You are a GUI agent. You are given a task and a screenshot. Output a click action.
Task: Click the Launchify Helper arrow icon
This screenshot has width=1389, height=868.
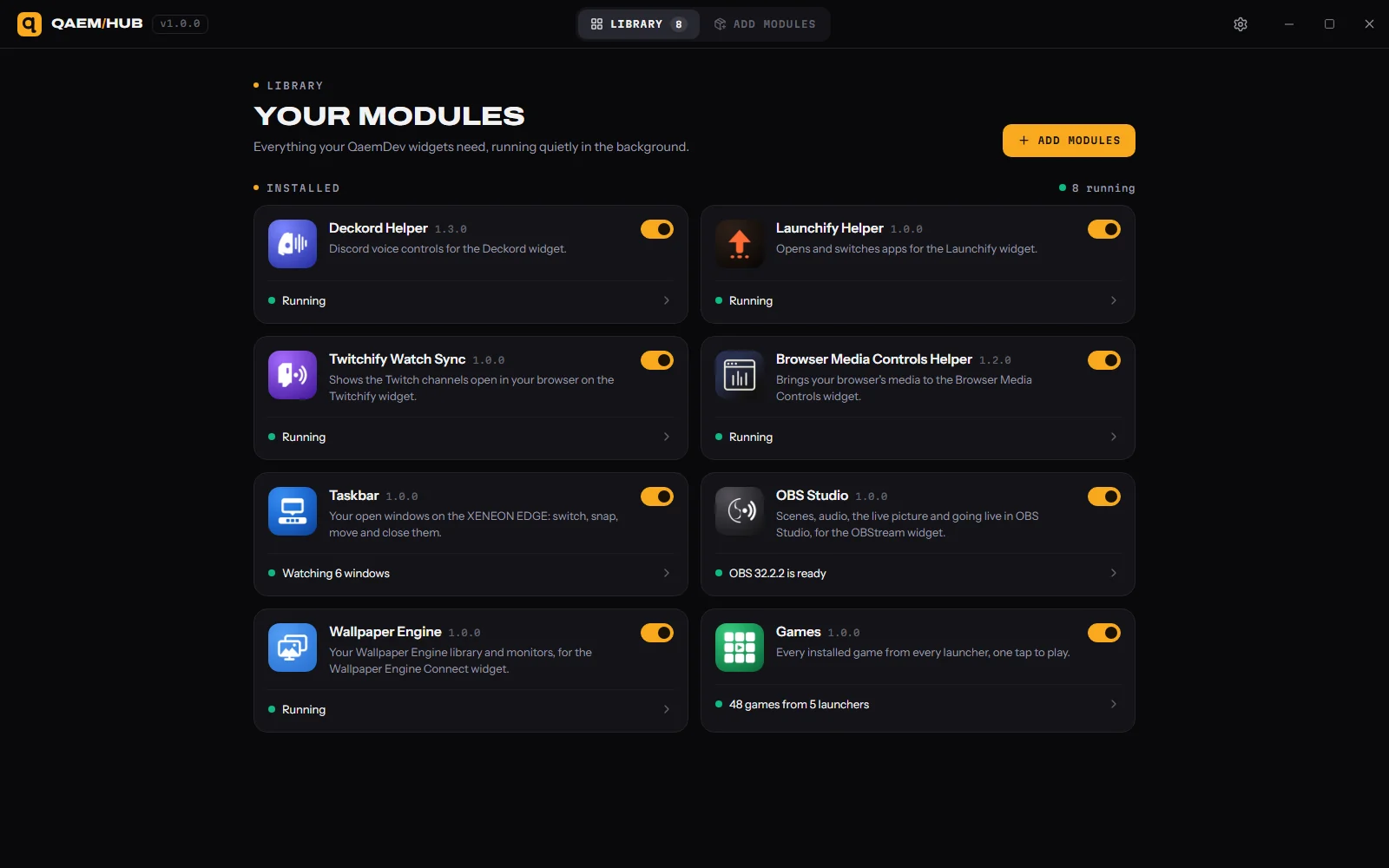[x=740, y=244]
